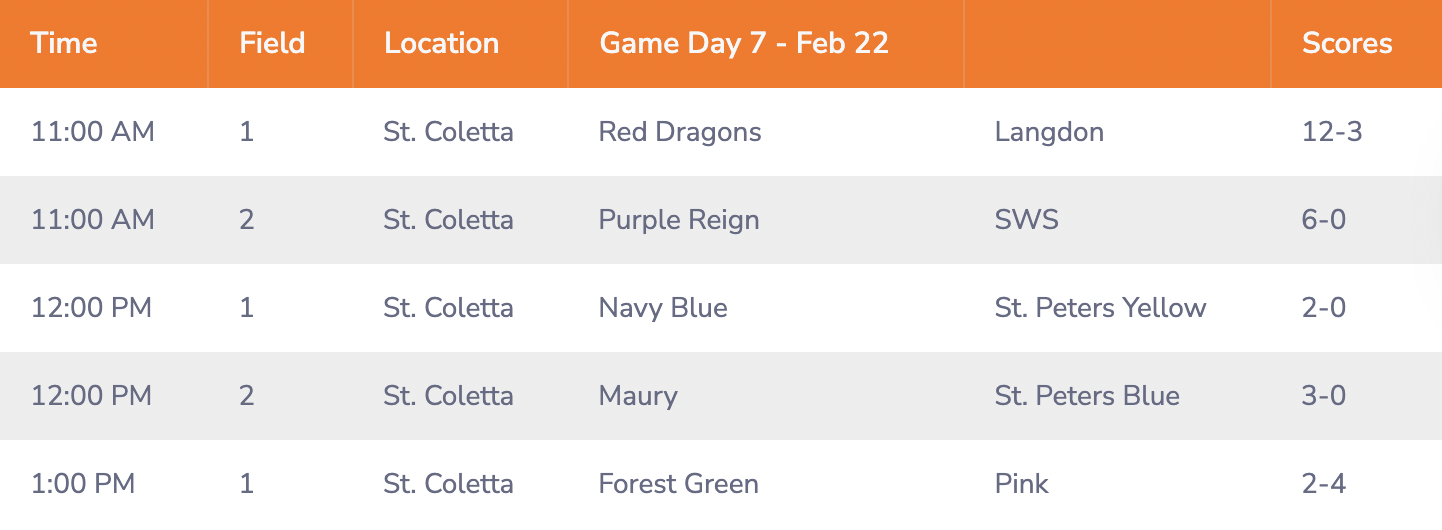Select the 2-0 score

point(1324,308)
